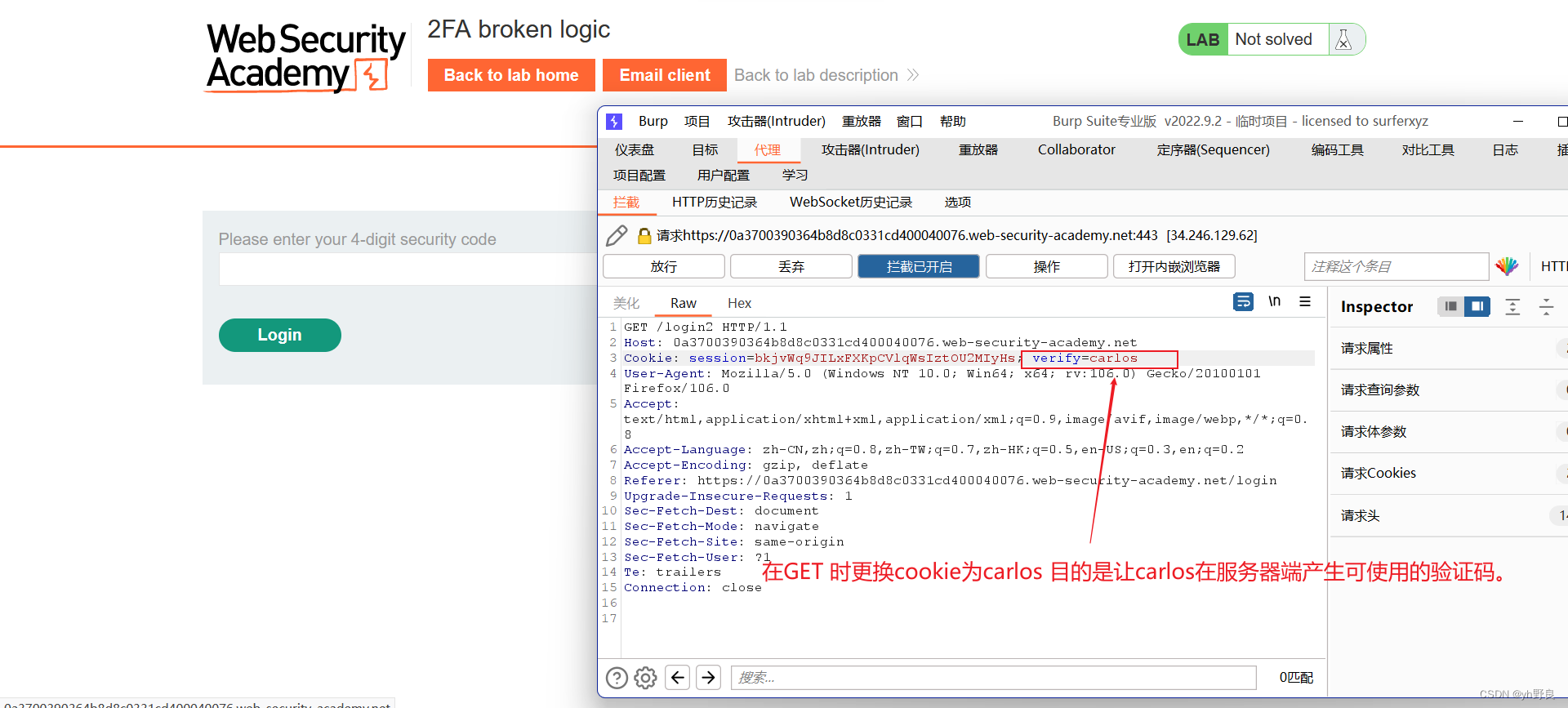Click Drop (丢弃) button

click(791, 266)
